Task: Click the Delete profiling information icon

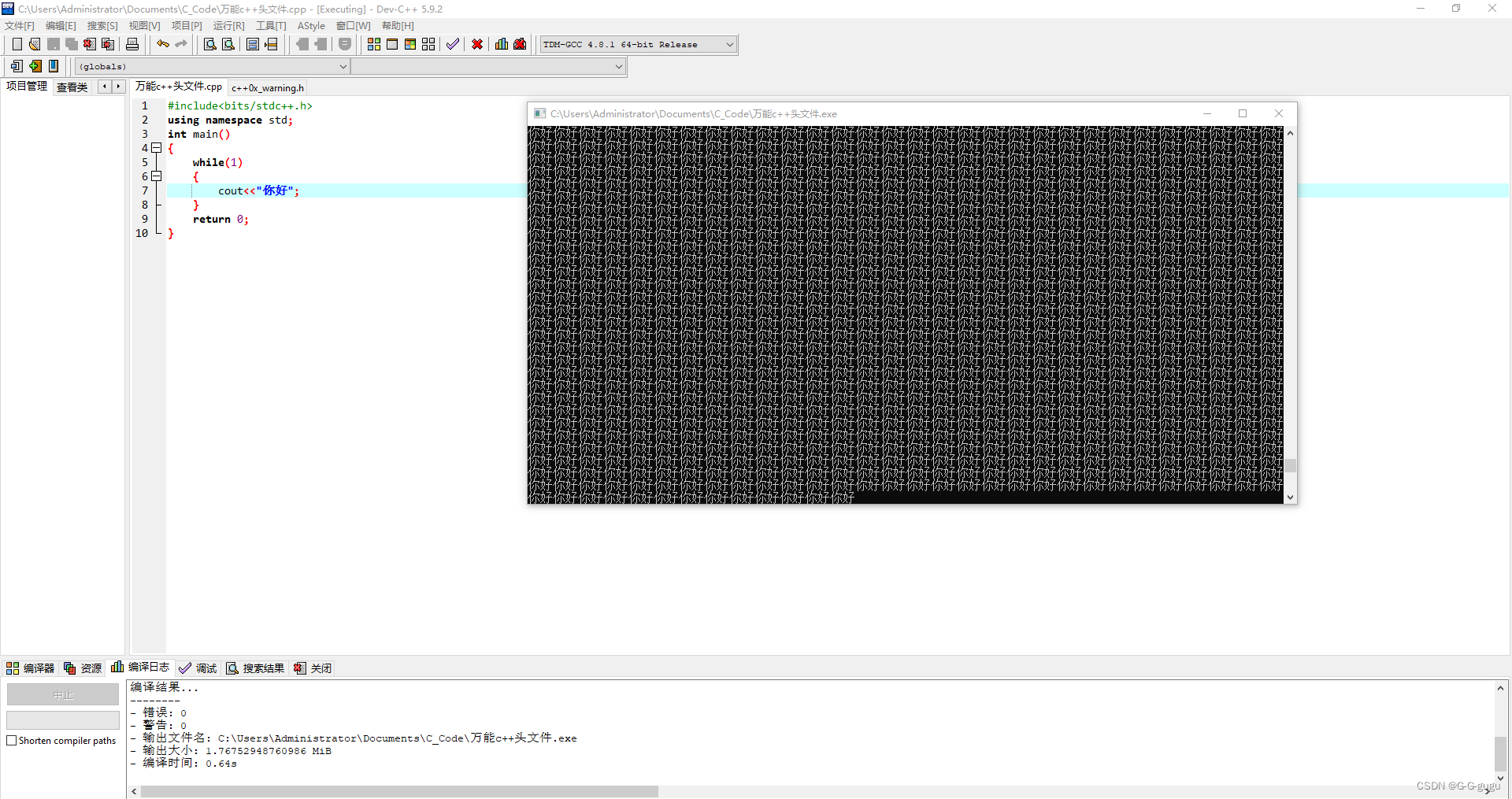Action: pyautogui.click(x=520, y=44)
